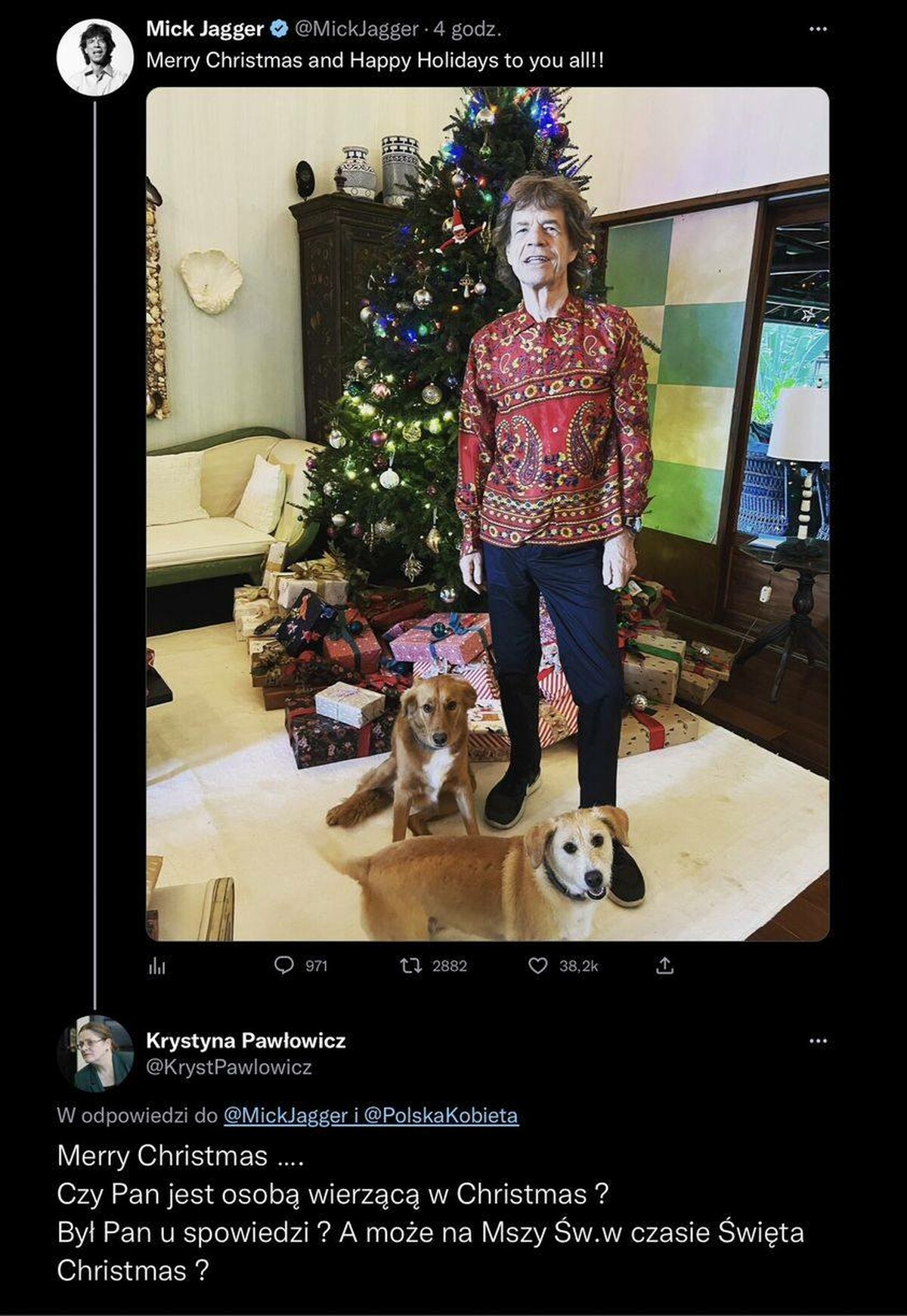View analytics icon on Mick Jagger's tweet

click(x=157, y=965)
